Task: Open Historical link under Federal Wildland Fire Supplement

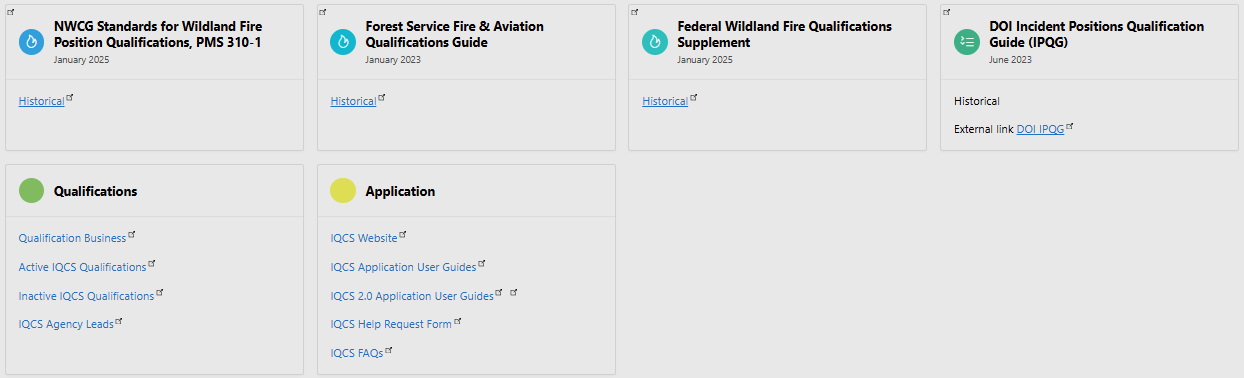Action: click(665, 101)
